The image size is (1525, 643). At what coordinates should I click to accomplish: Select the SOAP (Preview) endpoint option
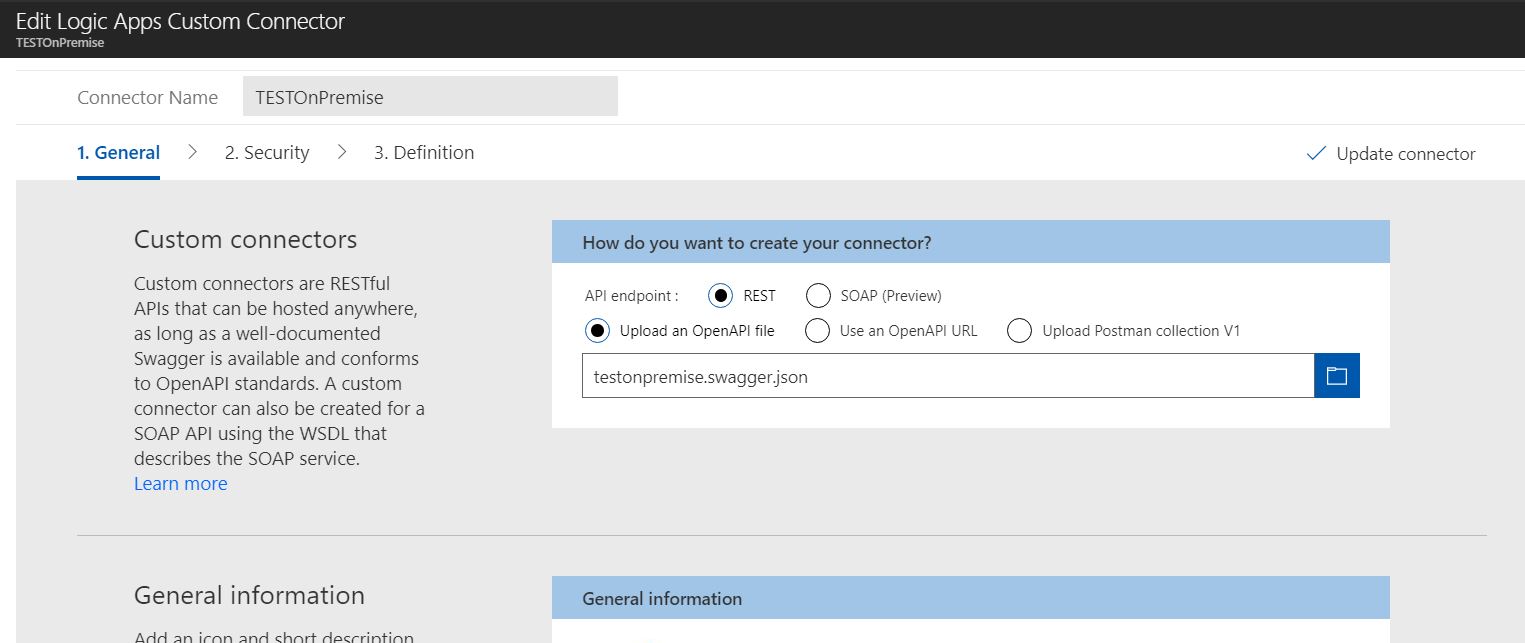pos(818,296)
